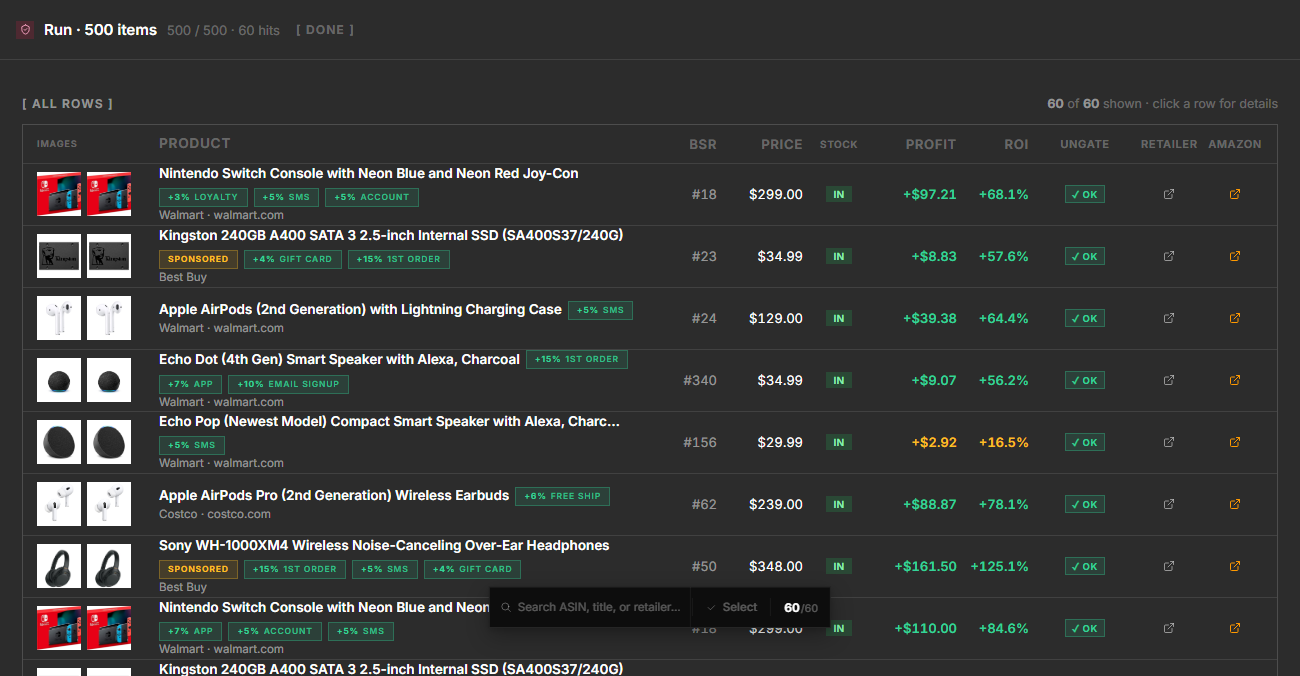Click +4% GIFT CARD badge on Kingston $34.99 row
The image size is (1300, 676).
pyautogui.click(x=292, y=259)
